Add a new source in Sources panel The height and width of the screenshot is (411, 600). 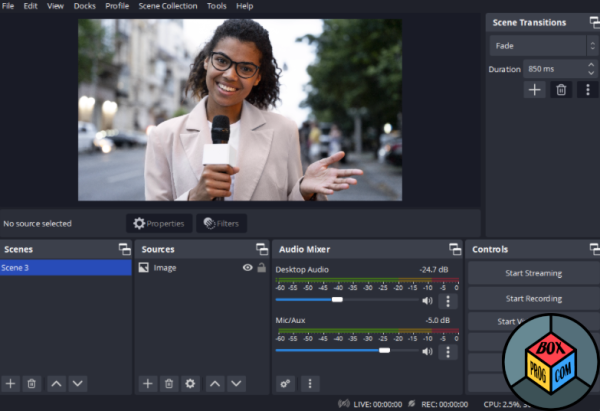[148, 383]
